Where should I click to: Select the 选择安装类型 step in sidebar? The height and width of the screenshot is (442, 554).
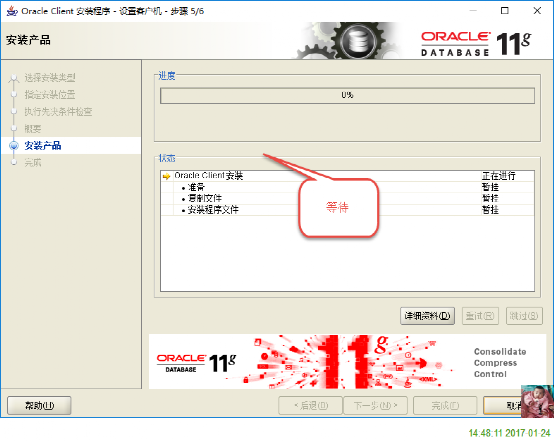[x=49, y=77]
